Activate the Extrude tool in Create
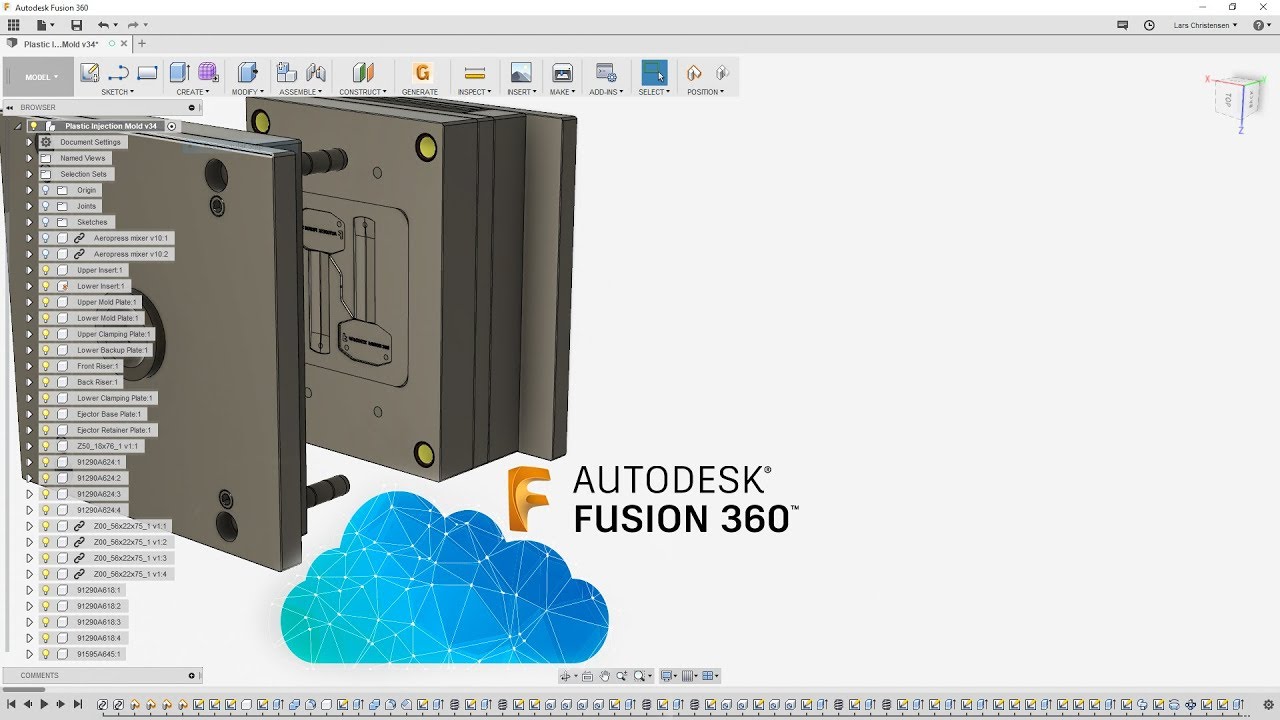 tap(179, 72)
